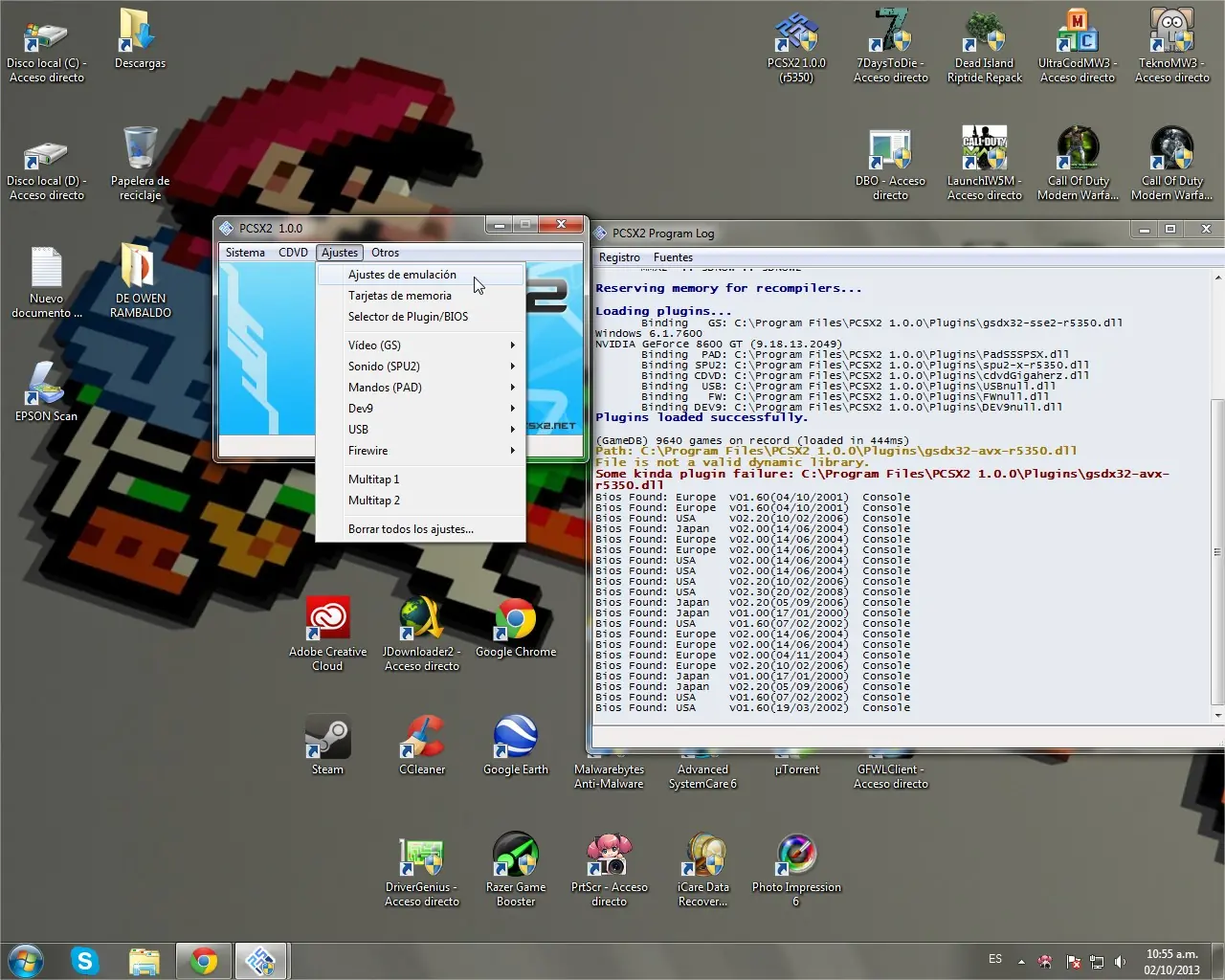Open 7DaysToDie desktop shortcut
1225x980 pixels.
(891, 46)
